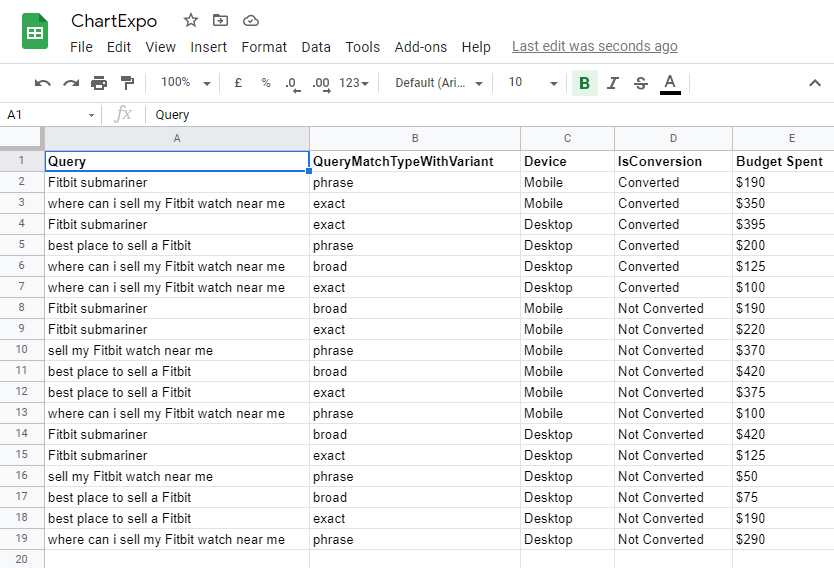Toggle Strikethrough formatting button
The height and width of the screenshot is (568, 834).
click(x=641, y=83)
